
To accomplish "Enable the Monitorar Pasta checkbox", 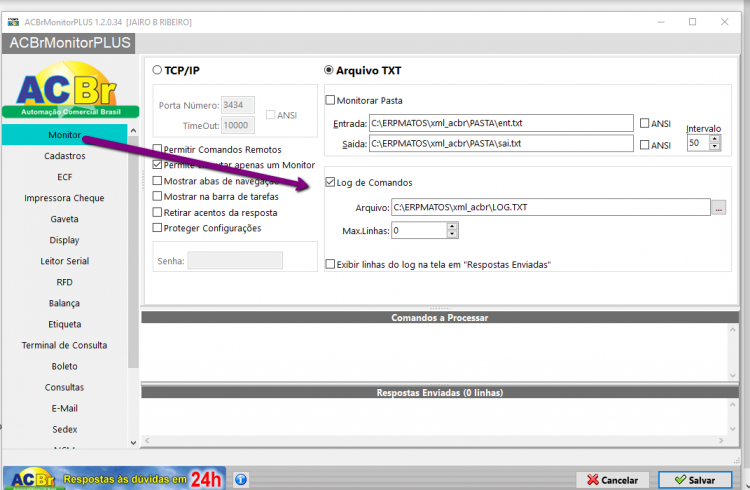I will click(x=330, y=100).
